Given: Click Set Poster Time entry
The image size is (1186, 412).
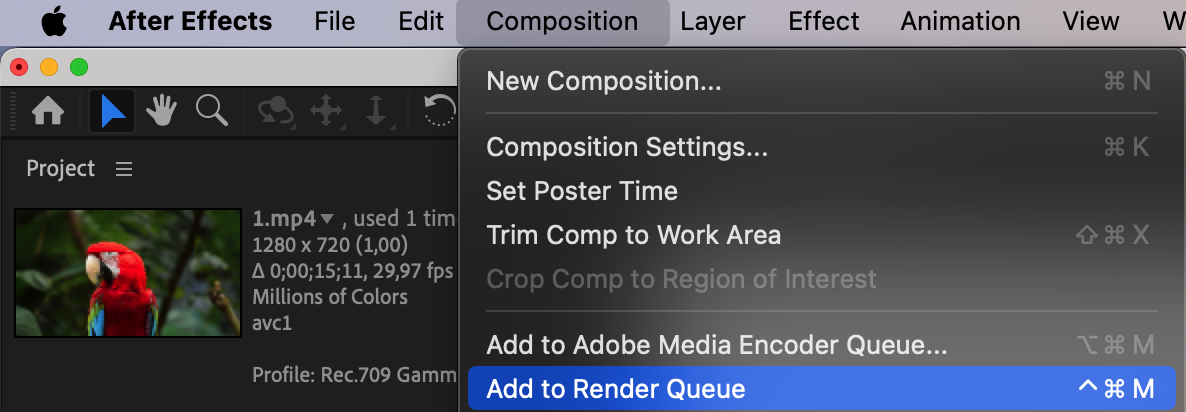Looking at the screenshot, I should tap(581, 191).
